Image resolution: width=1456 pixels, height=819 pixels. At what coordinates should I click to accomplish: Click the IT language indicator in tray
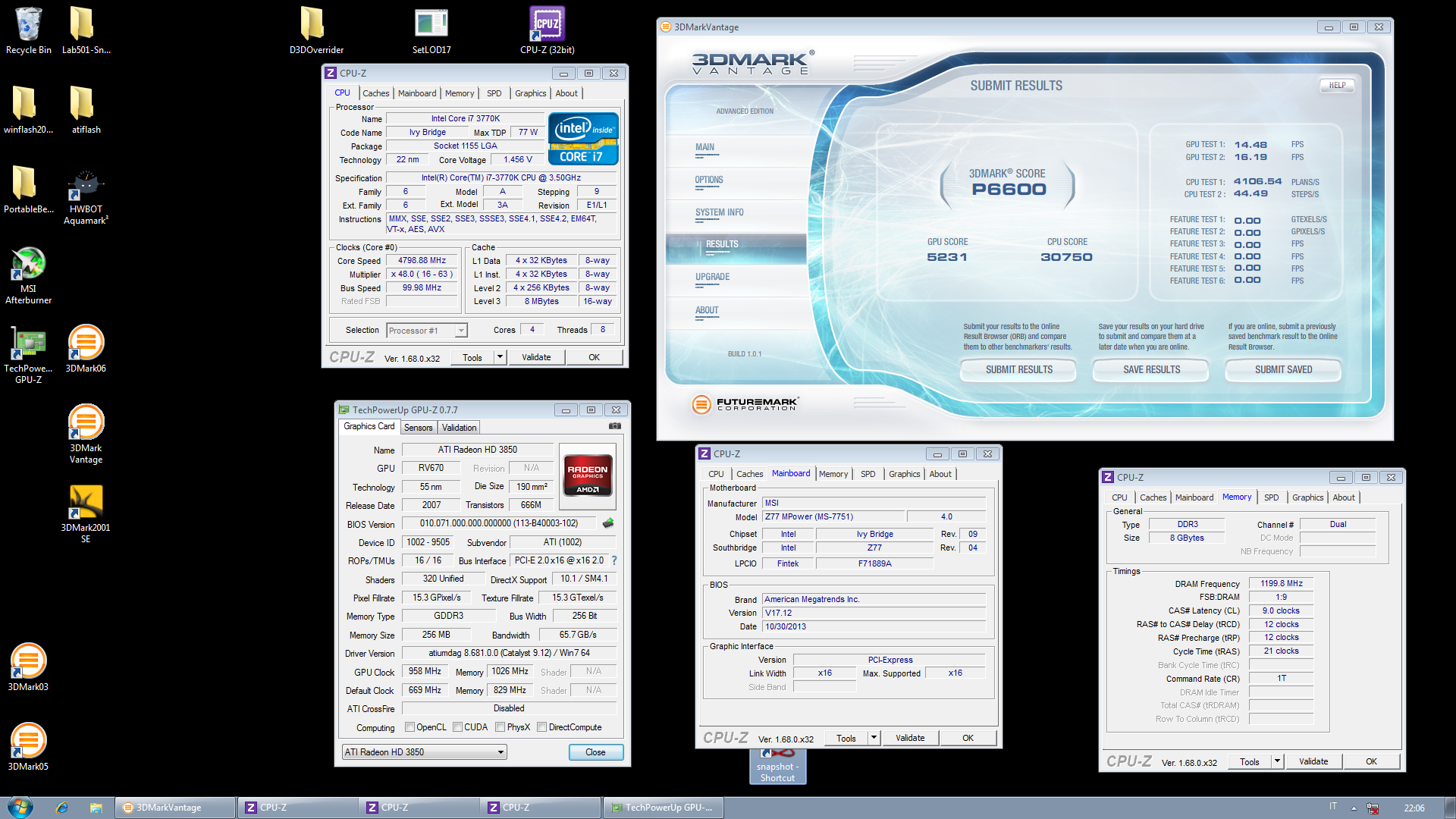[1332, 806]
